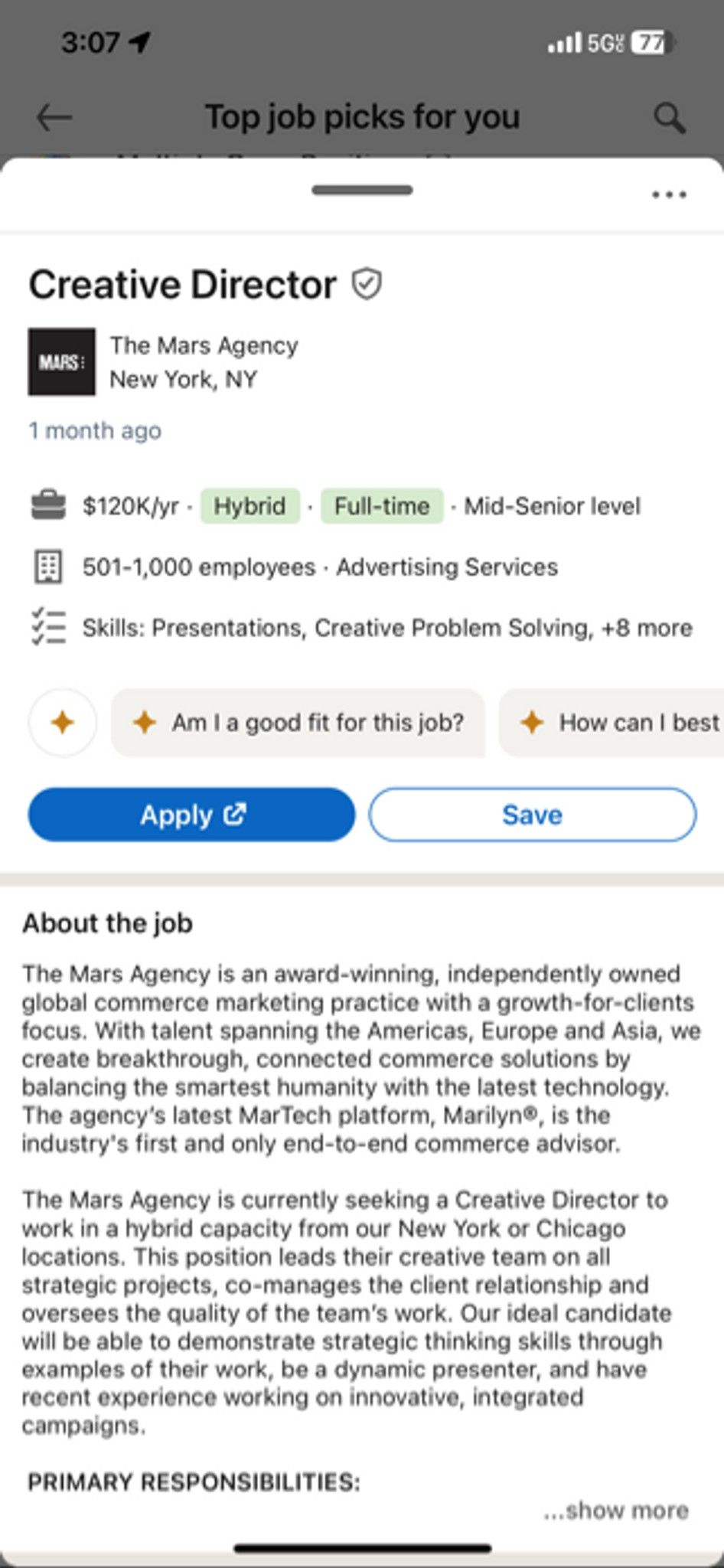The image size is (724, 1568).
Task: Select the Full-time tag
Action: [382, 506]
